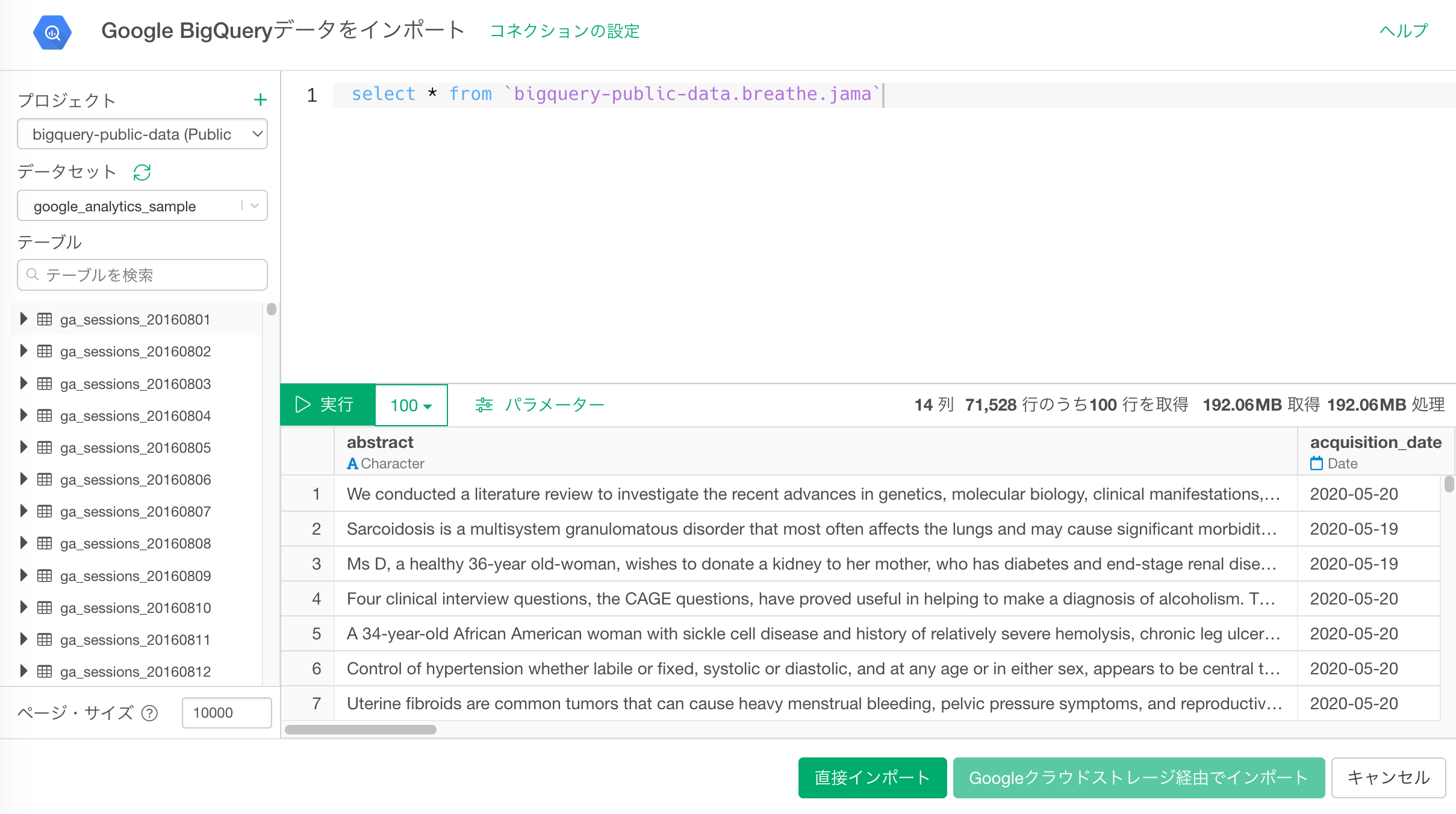Viewport: 1456px width, 814px height.
Task: Click row 4 CAGE questions abstract cell
Action: [816, 599]
